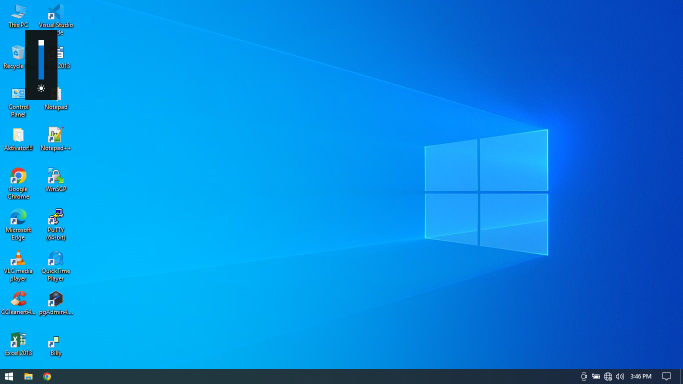This screenshot has height=384, width=683.
Task: Open File Explorer from the taskbar
Action: (28, 377)
